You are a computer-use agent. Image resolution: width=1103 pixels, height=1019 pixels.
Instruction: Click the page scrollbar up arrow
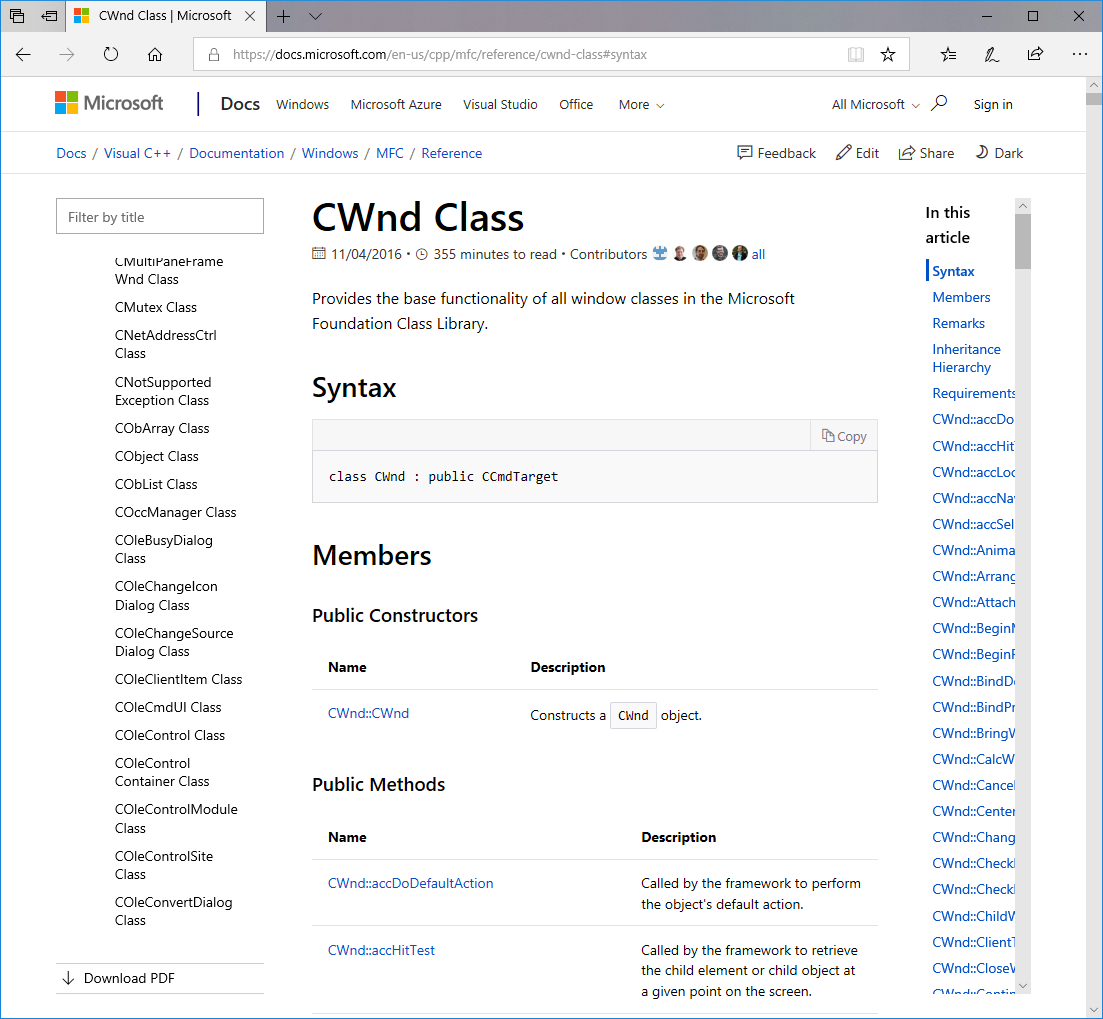1094,84
